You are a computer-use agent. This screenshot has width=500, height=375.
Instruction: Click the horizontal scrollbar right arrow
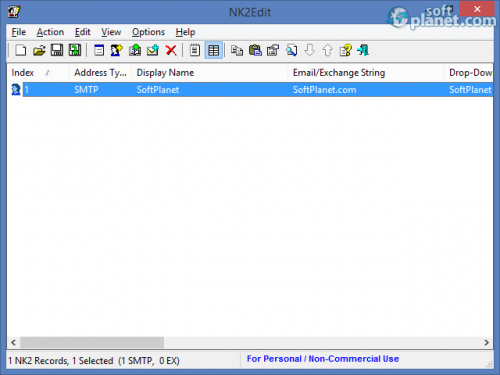click(486, 342)
